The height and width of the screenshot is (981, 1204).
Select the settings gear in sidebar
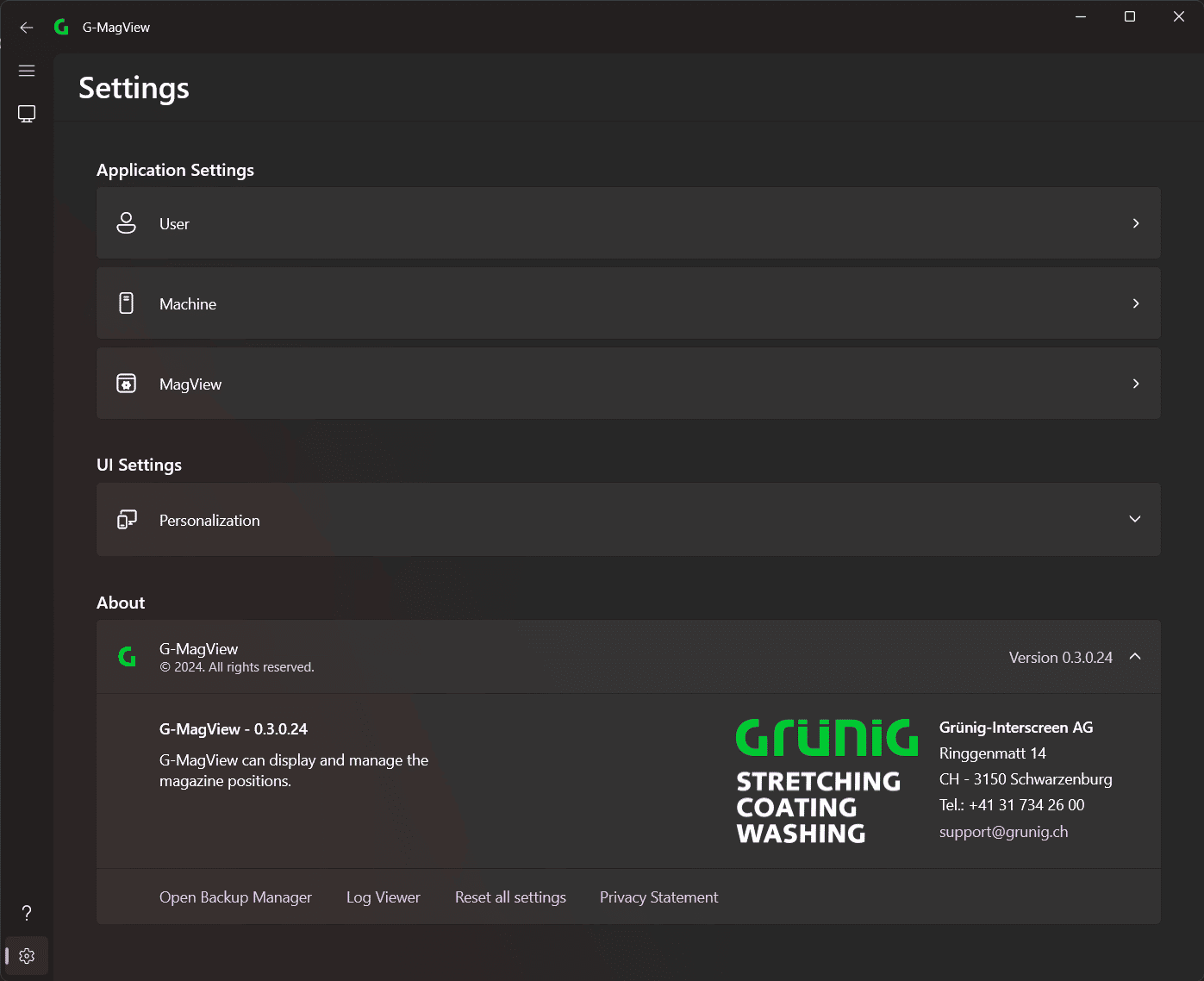[27, 956]
